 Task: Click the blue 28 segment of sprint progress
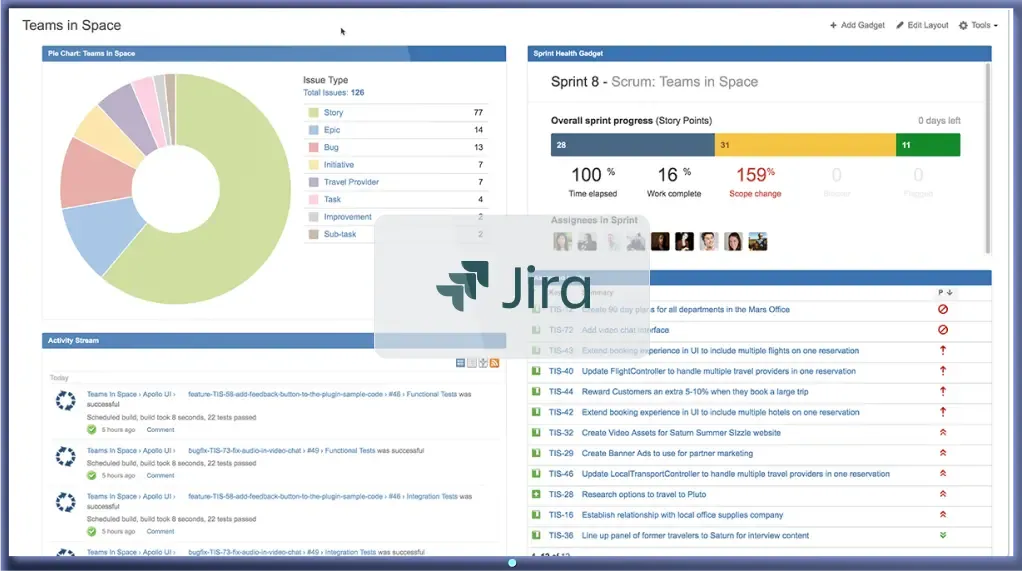point(632,145)
